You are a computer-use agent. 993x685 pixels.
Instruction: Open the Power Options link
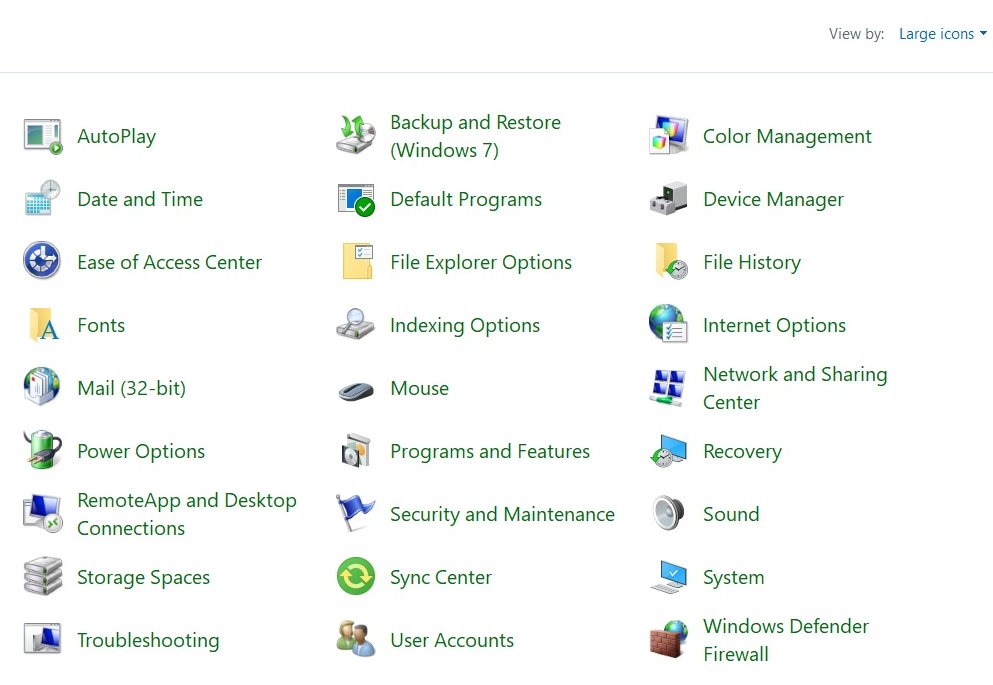coord(141,451)
